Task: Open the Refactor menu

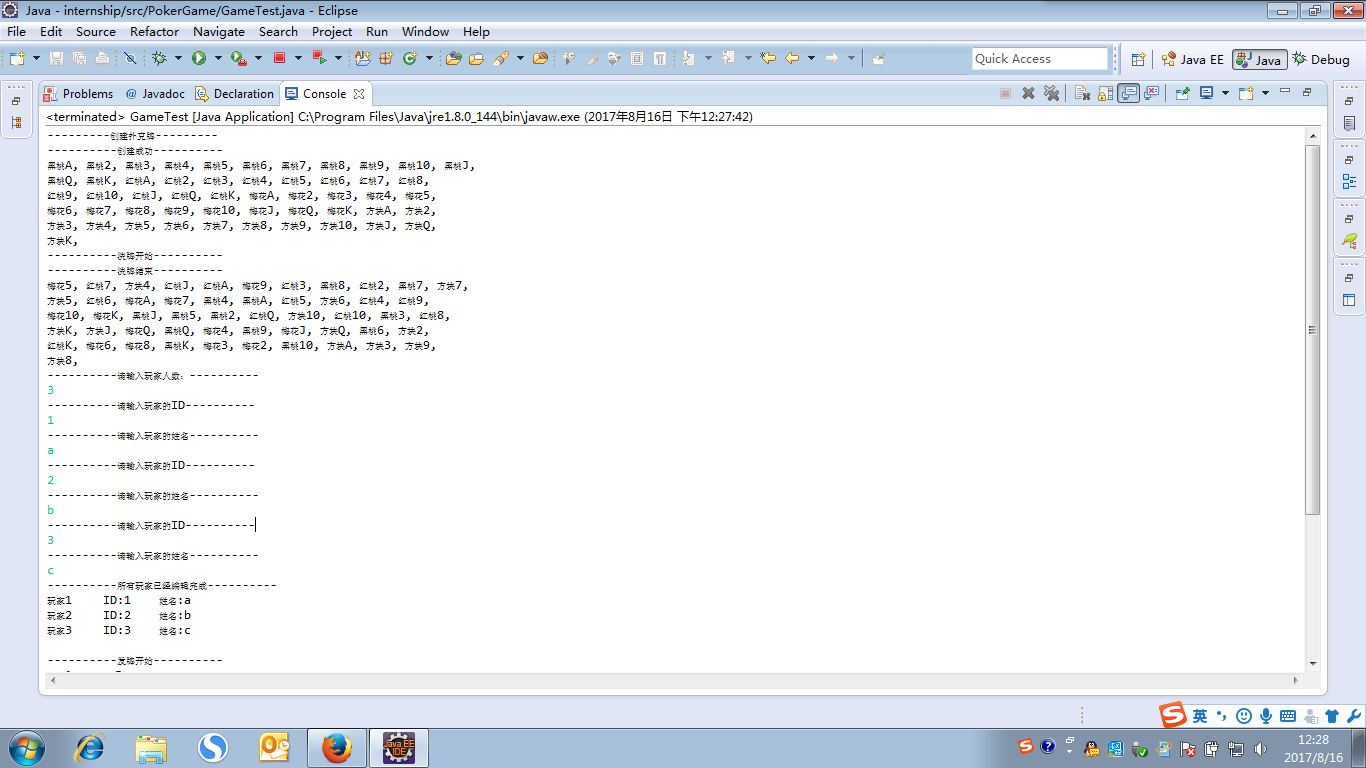Action: coord(155,31)
